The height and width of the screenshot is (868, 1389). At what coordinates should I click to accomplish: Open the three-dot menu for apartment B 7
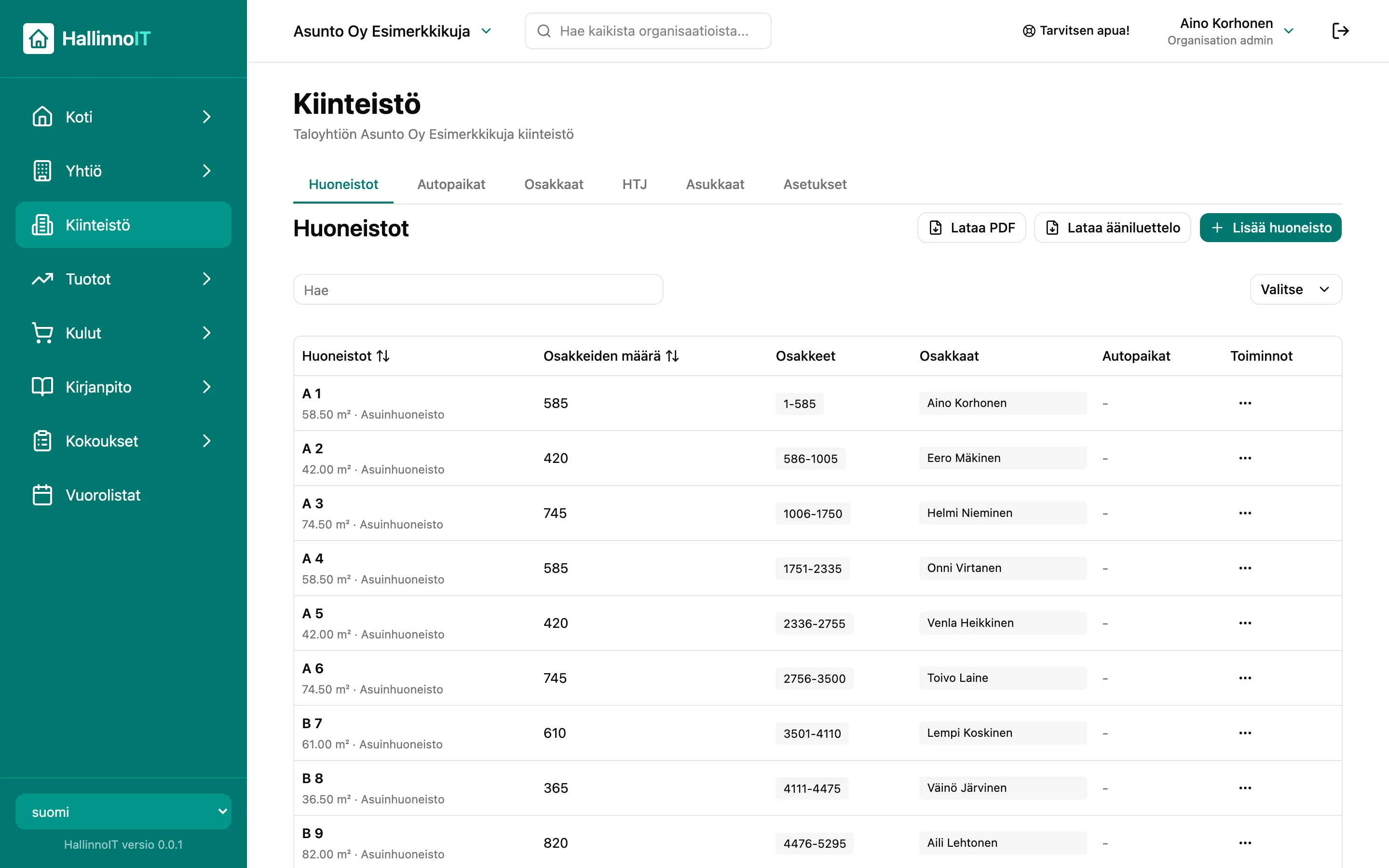(x=1245, y=733)
